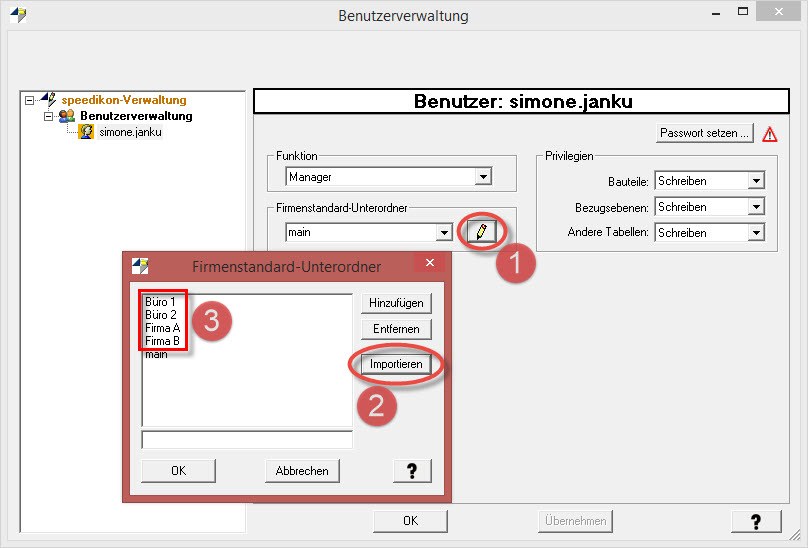Open help in the main Benutzerverwaltung window
This screenshot has width=808, height=548.
[756, 521]
